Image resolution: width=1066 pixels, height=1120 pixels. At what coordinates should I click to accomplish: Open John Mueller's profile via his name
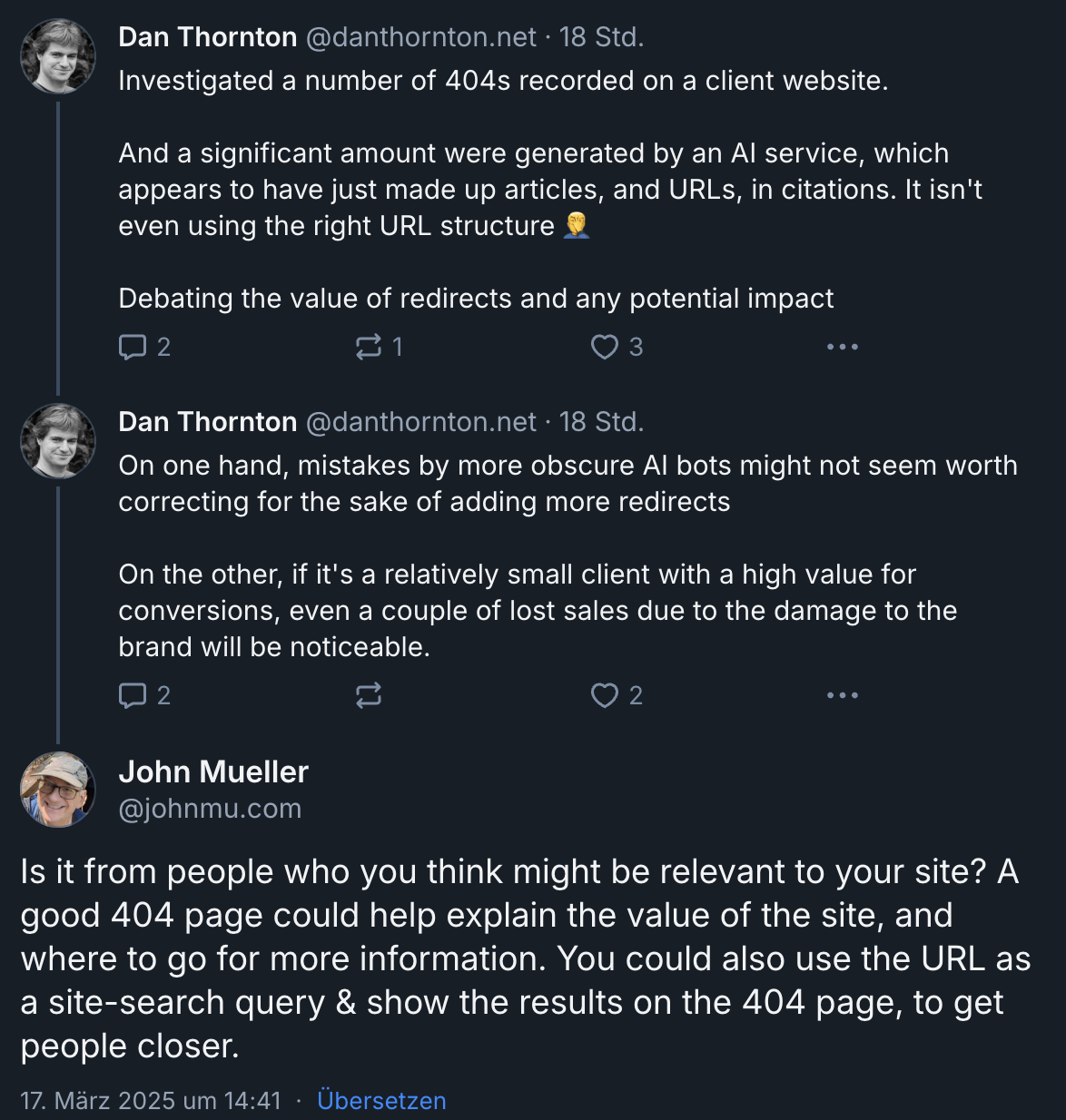213,771
